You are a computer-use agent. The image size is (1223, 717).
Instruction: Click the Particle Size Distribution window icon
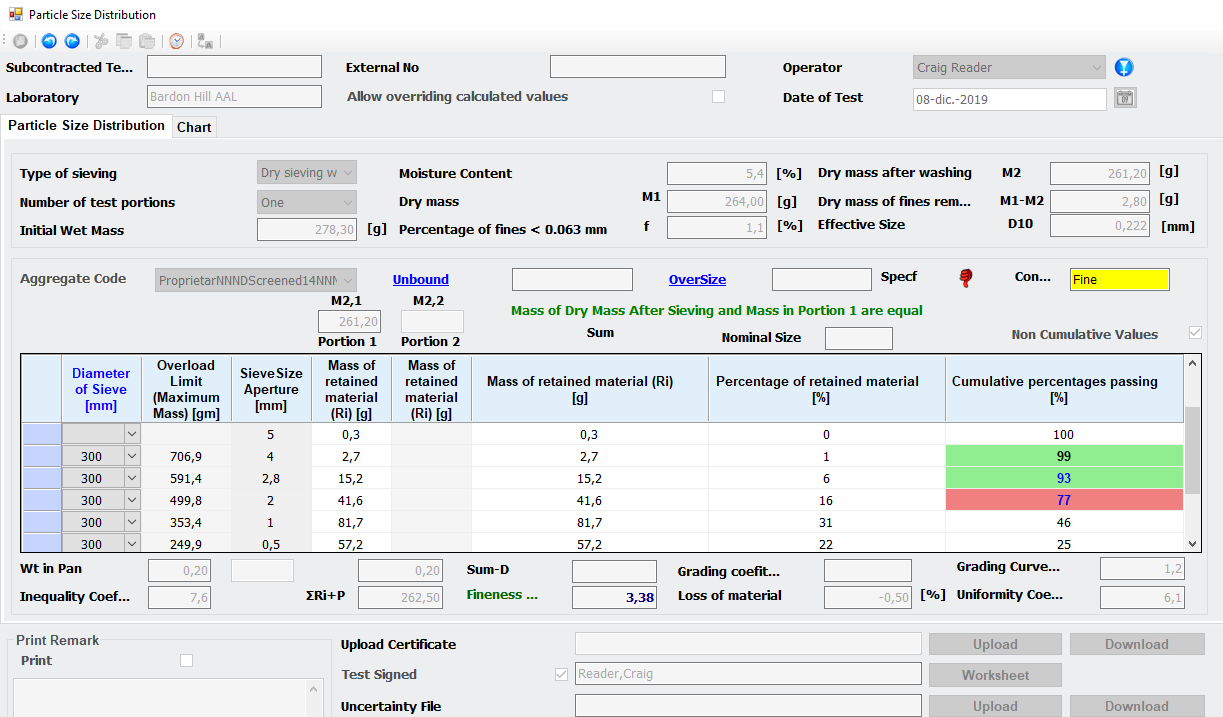[15, 14]
